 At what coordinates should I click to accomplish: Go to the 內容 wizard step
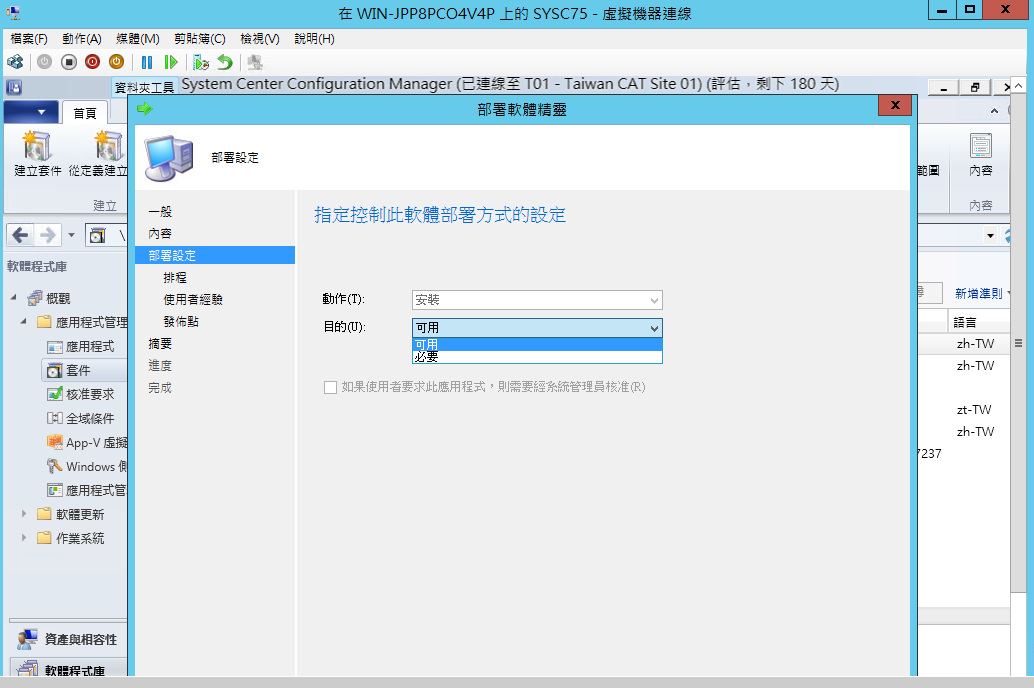coord(160,234)
